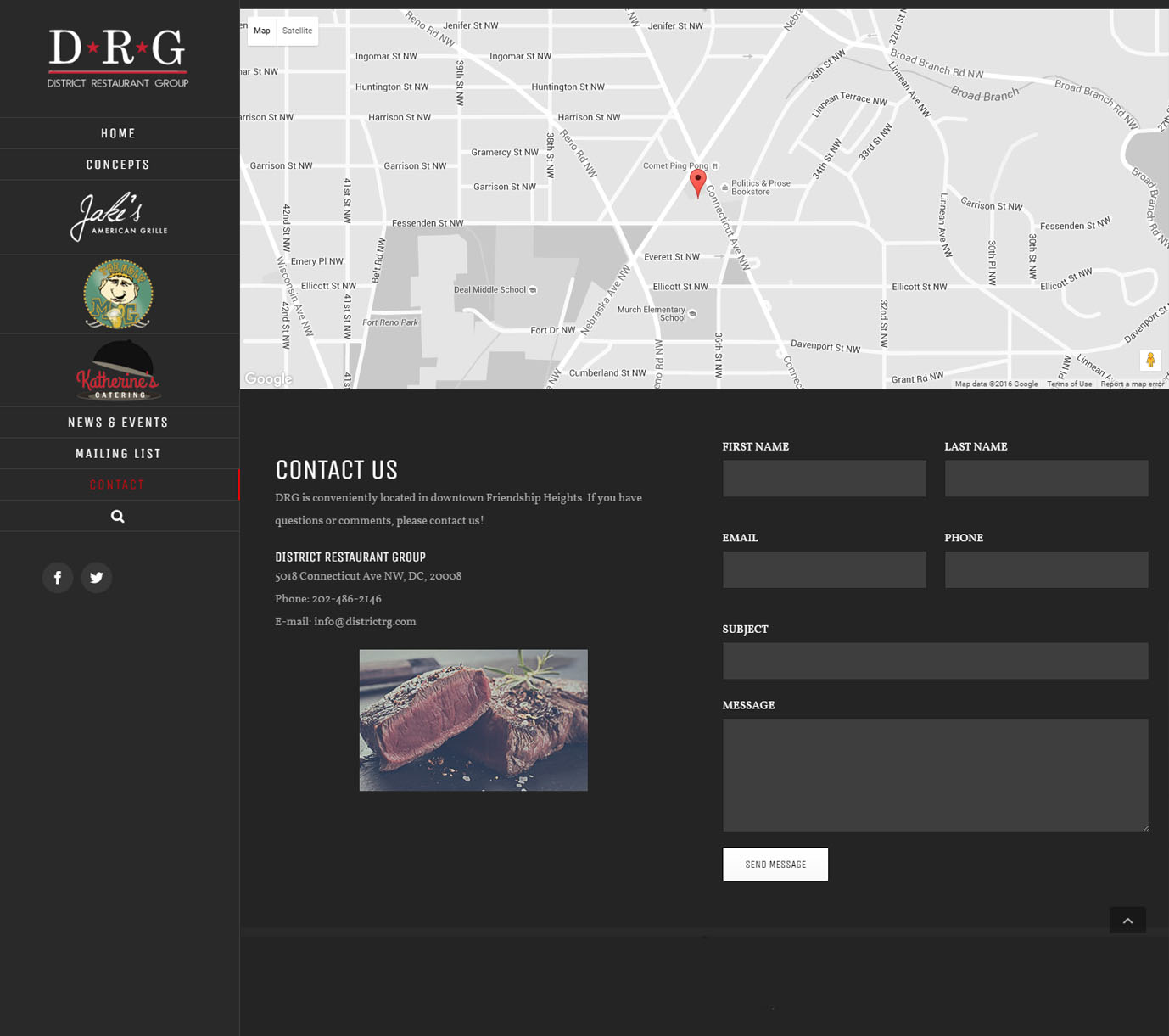The height and width of the screenshot is (1036, 1169).
Task: Click the steak photo thumbnail
Action: [x=473, y=720]
